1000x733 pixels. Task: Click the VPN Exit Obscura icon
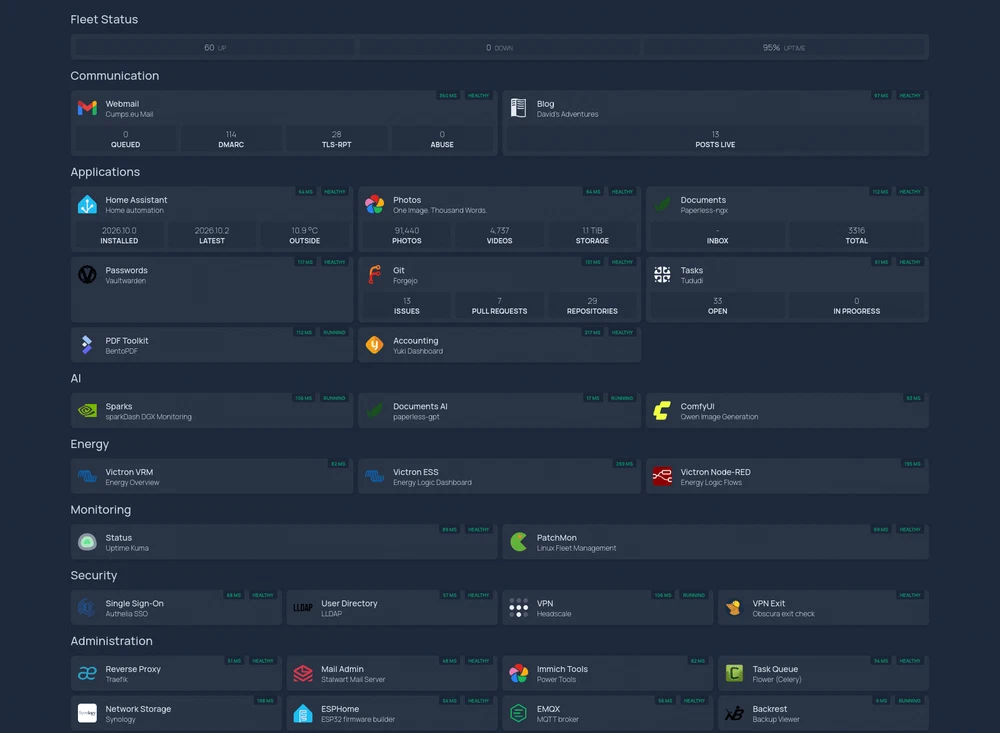click(x=734, y=607)
